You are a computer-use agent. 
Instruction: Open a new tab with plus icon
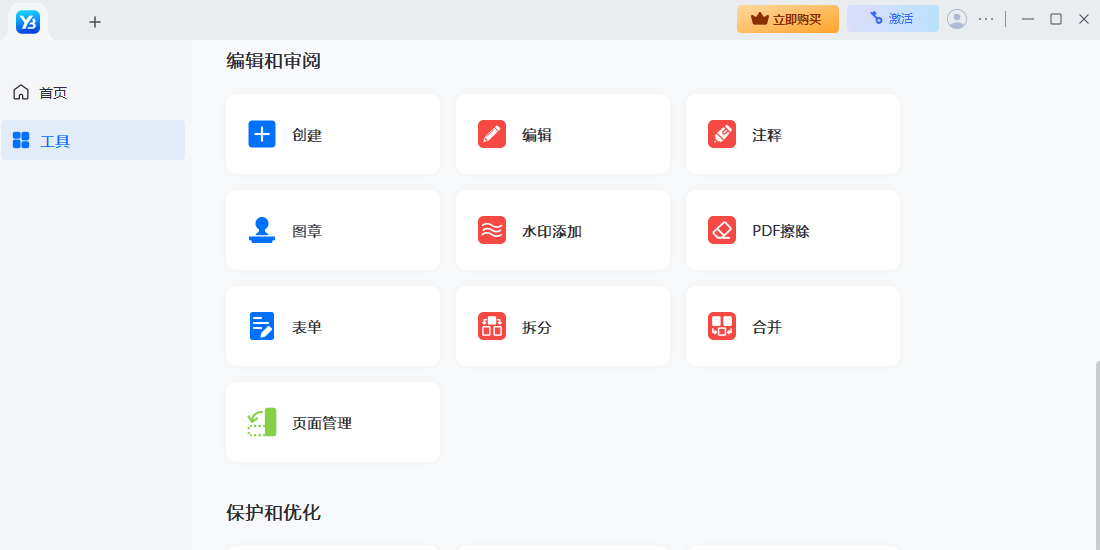click(x=95, y=22)
